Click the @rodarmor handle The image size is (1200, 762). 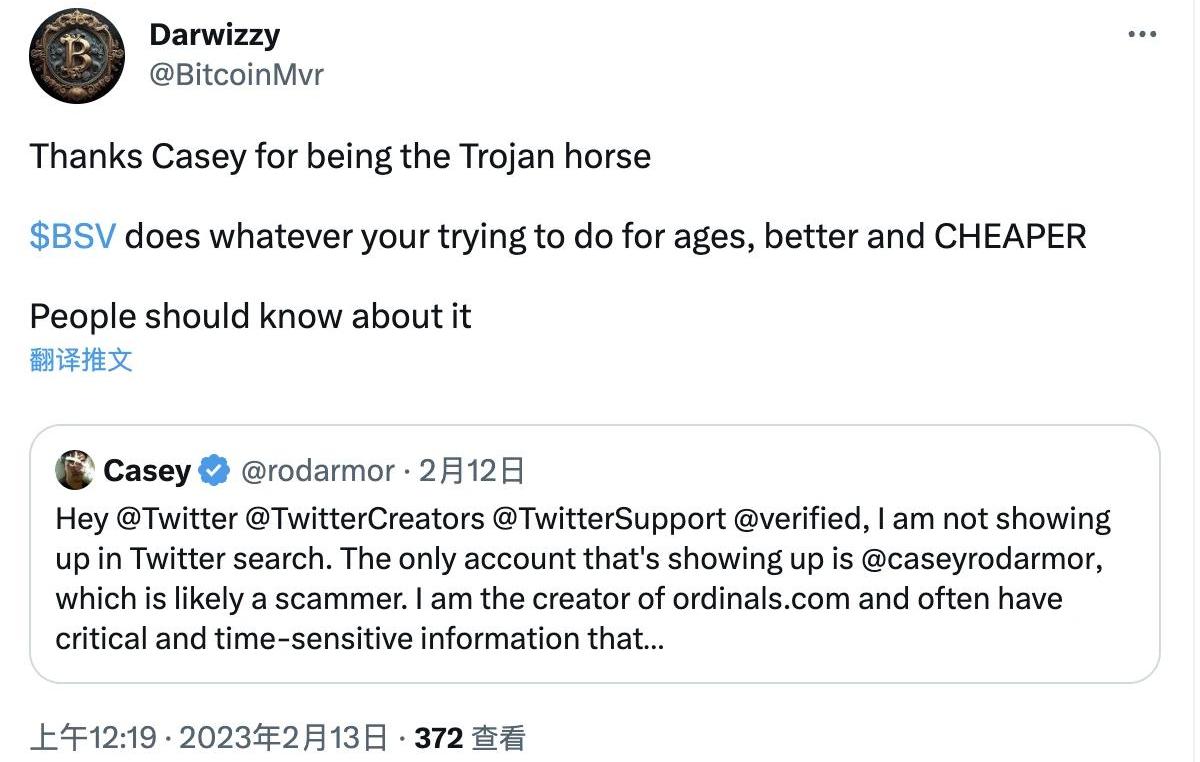pyautogui.click(x=317, y=471)
